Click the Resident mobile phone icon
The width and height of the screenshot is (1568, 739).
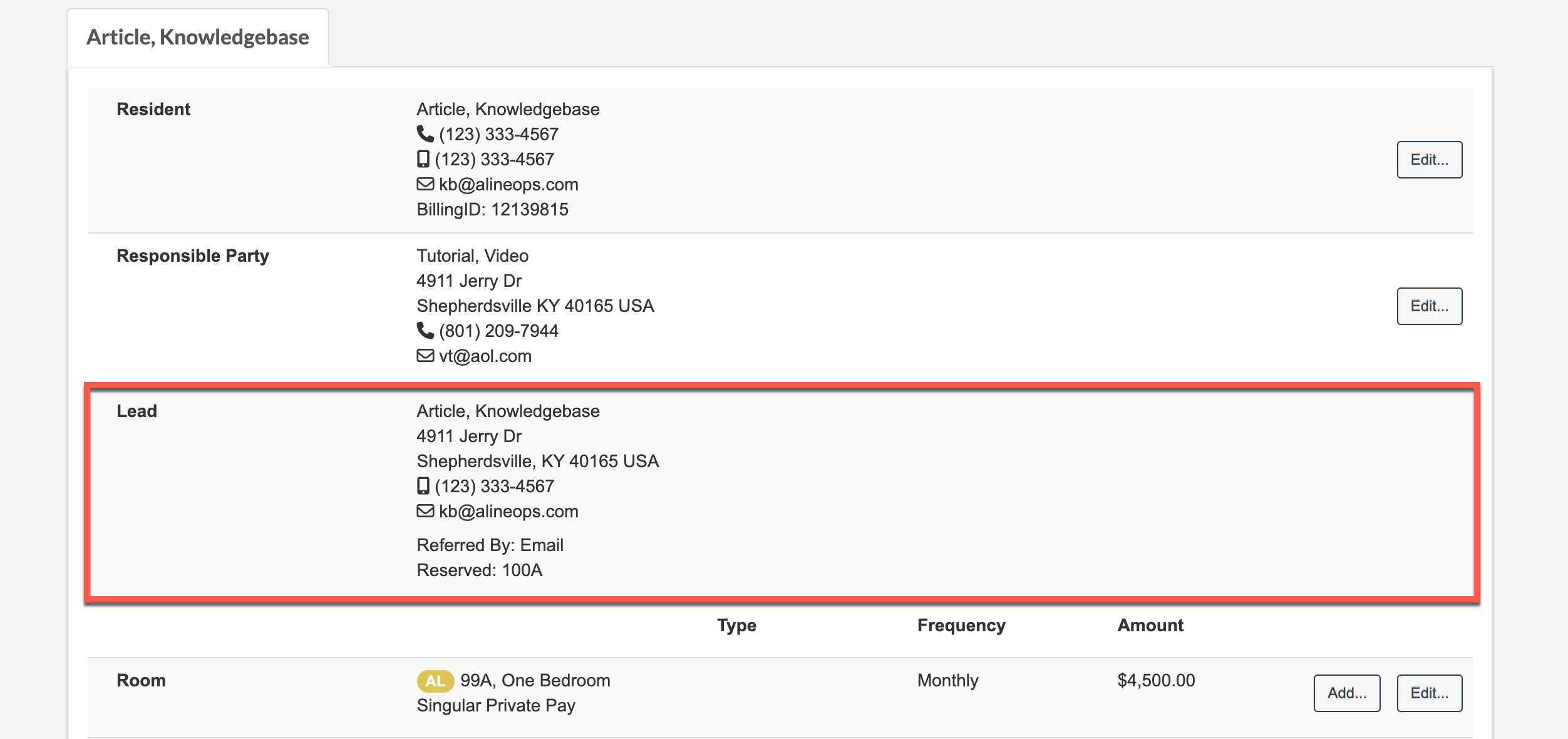(423, 159)
